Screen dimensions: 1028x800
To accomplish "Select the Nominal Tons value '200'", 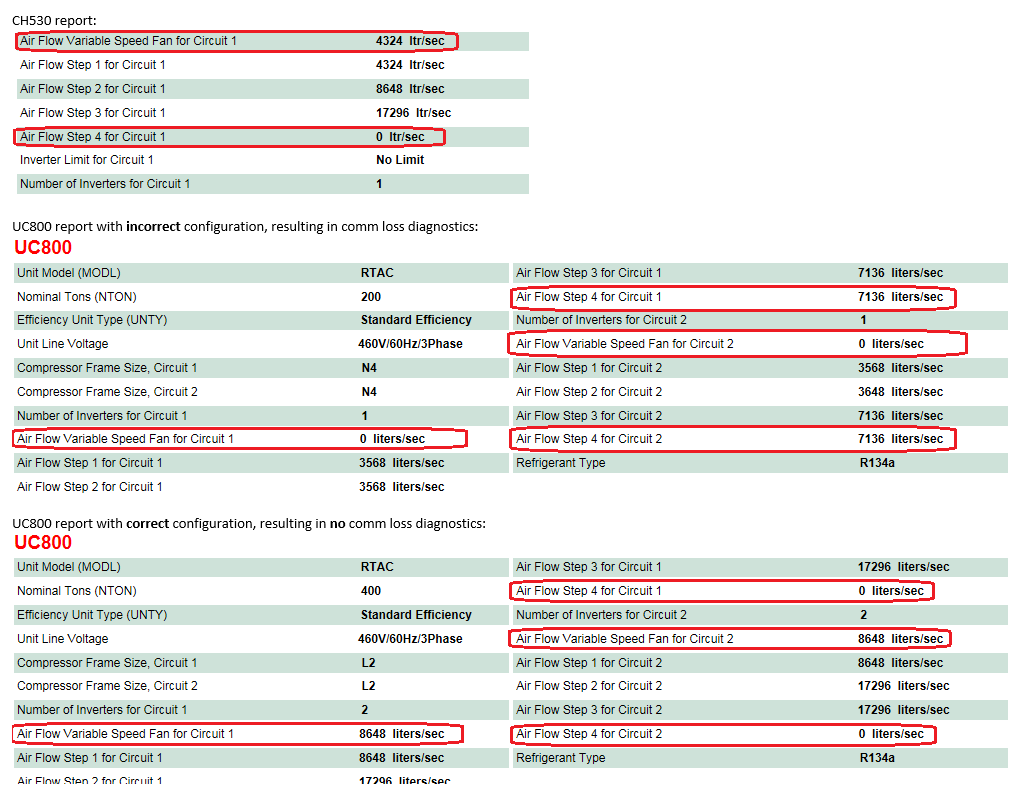I will pos(371,297).
